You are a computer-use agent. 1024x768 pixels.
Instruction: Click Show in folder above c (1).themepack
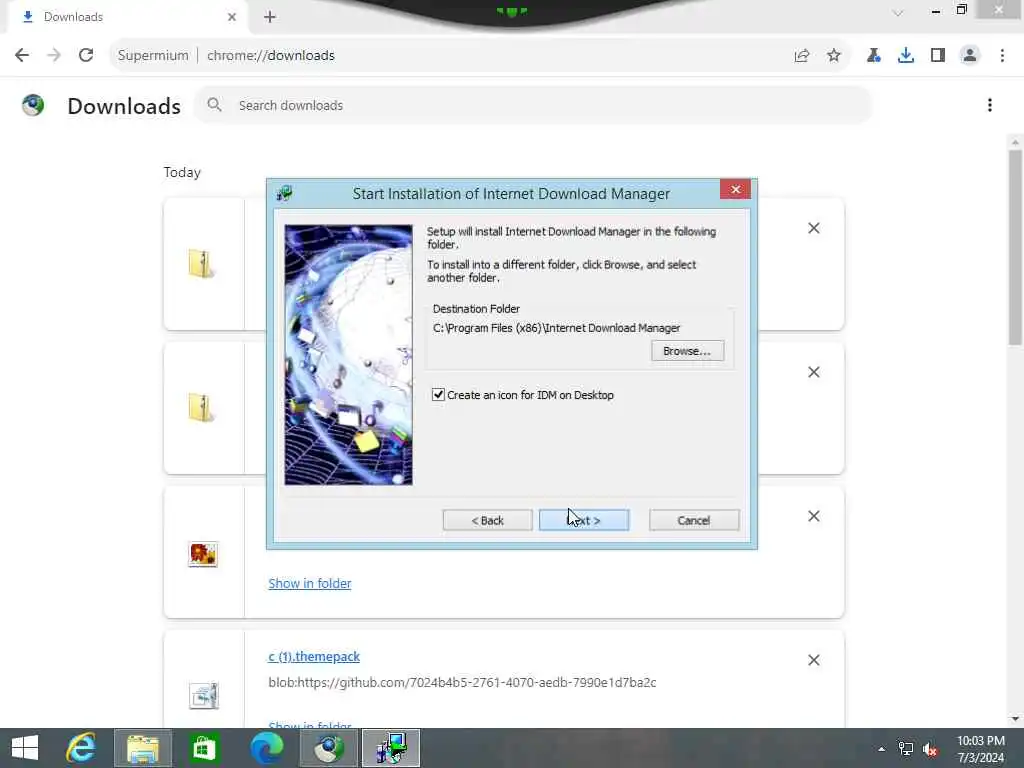(x=310, y=583)
